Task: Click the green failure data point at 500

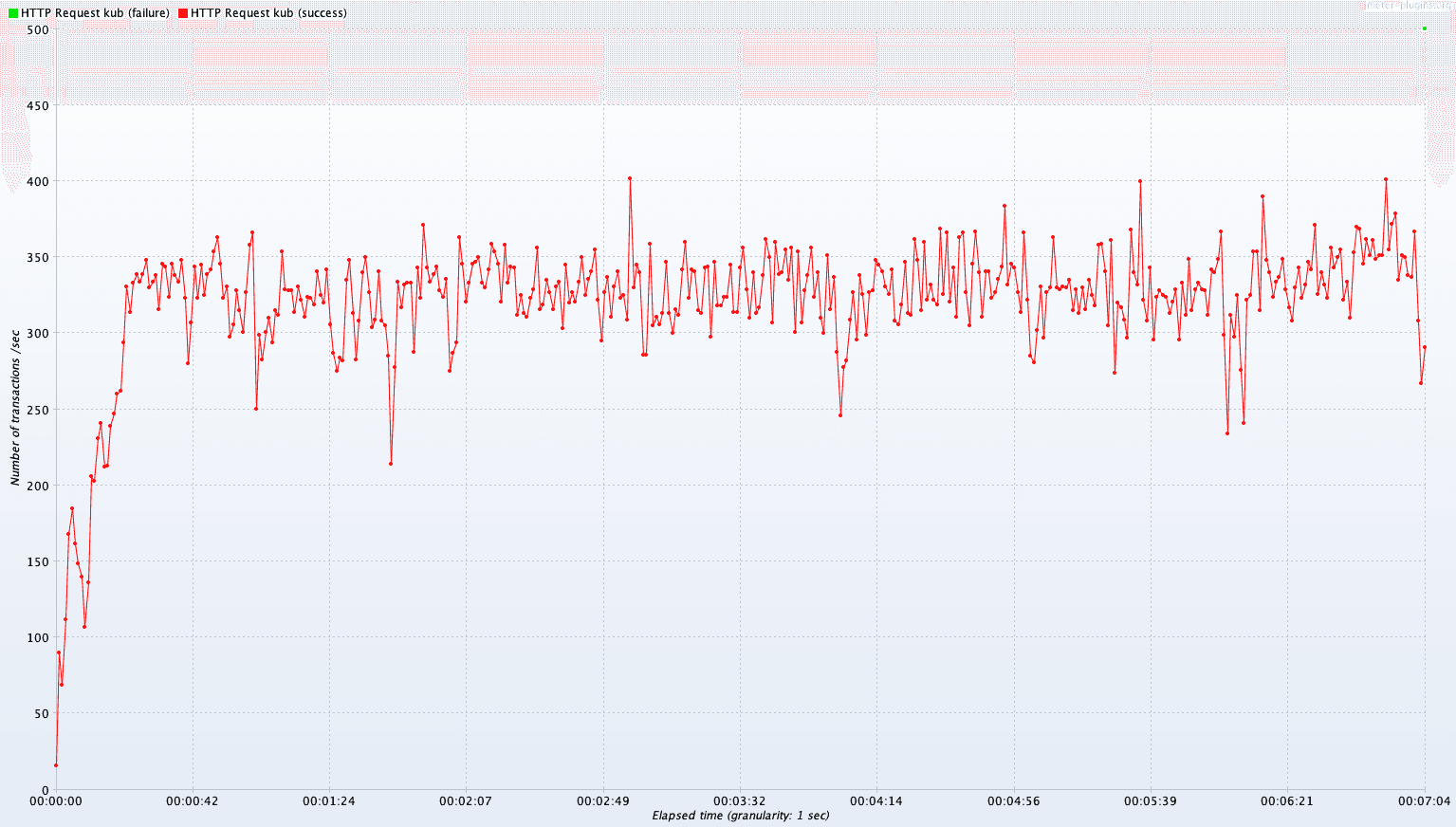Action: coord(1425,28)
